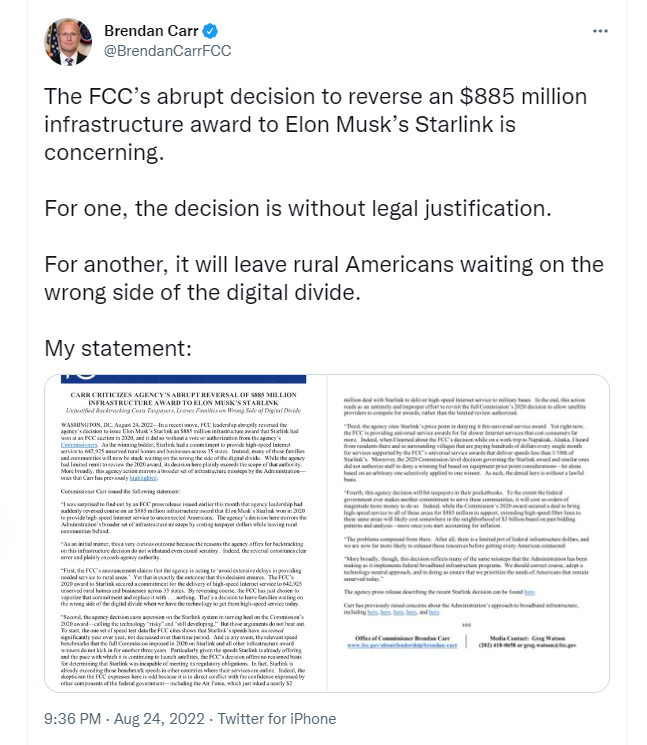This screenshot has width=647, height=745.
Task: Click the blue verified checkmark badge
Action: click(x=210, y=31)
